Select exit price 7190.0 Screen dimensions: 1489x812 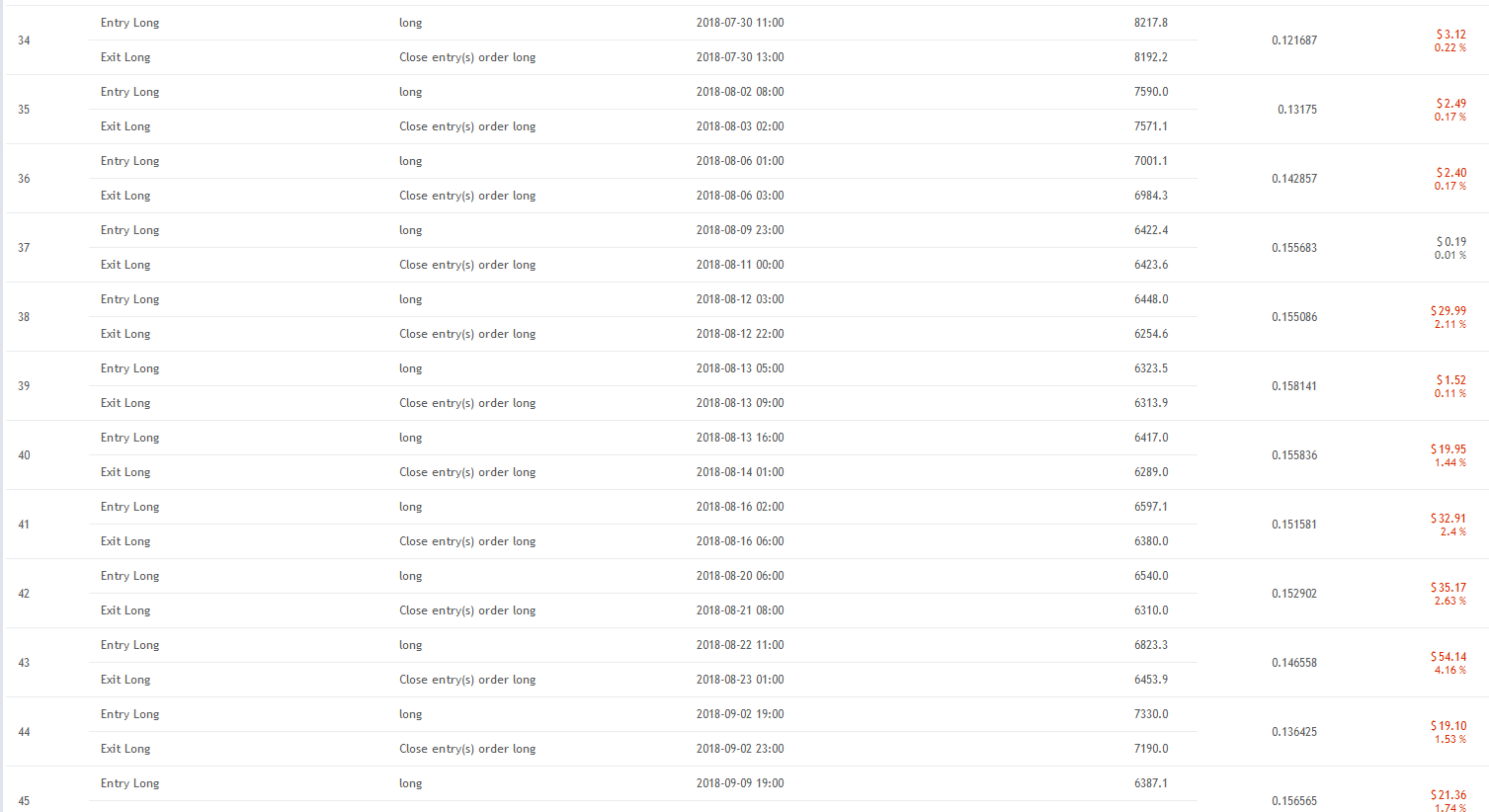coord(1150,749)
